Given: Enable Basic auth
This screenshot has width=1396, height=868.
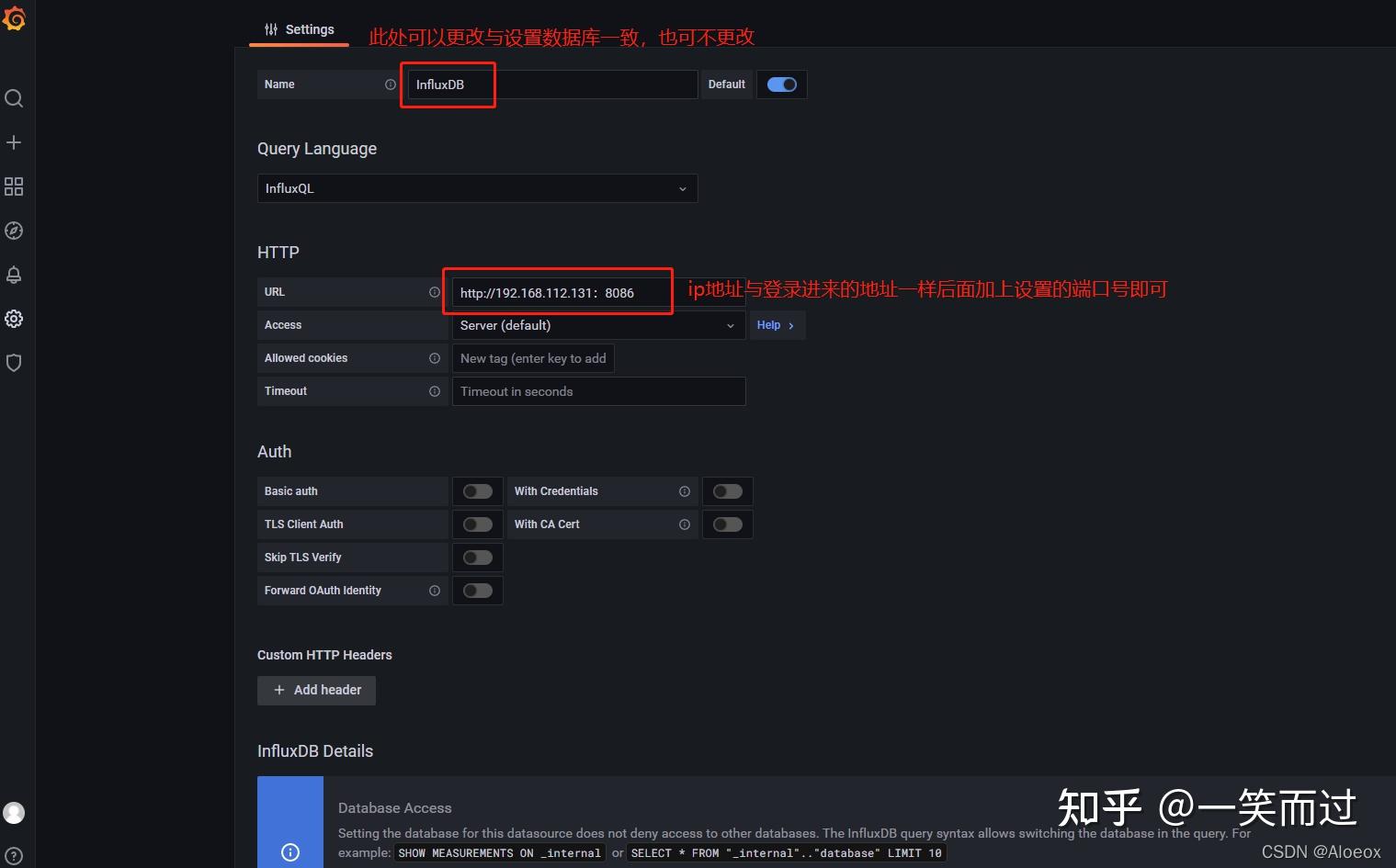Looking at the screenshot, I should point(477,490).
